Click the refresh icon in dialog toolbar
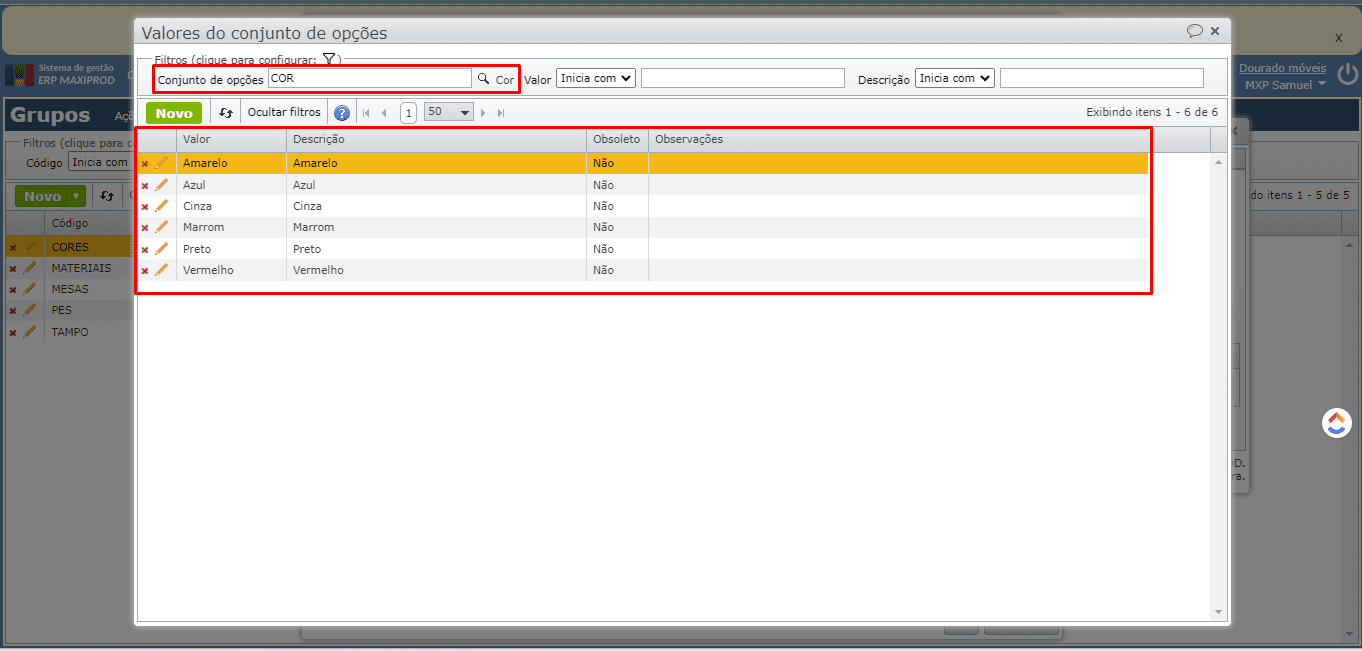The width and height of the screenshot is (1362, 651). [x=226, y=113]
